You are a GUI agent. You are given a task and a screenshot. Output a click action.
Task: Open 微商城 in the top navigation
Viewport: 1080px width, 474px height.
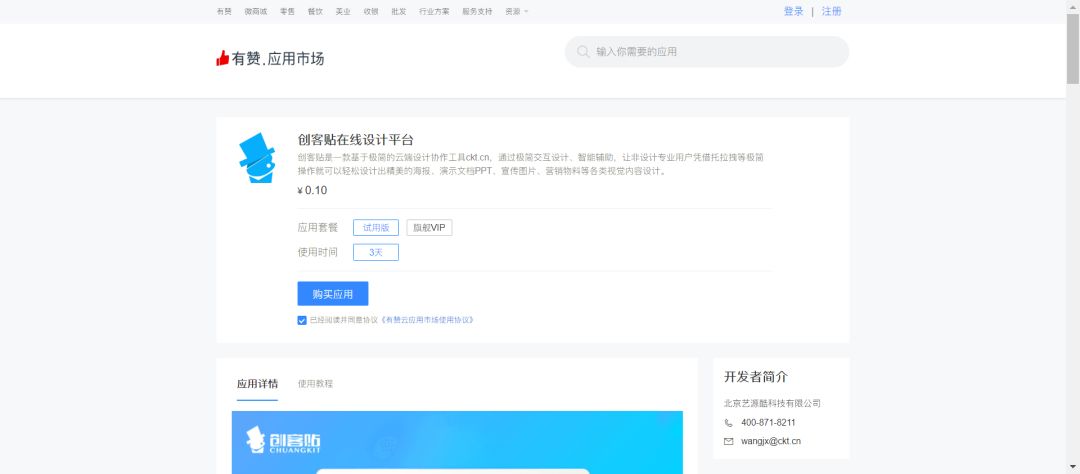pos(256,12)
